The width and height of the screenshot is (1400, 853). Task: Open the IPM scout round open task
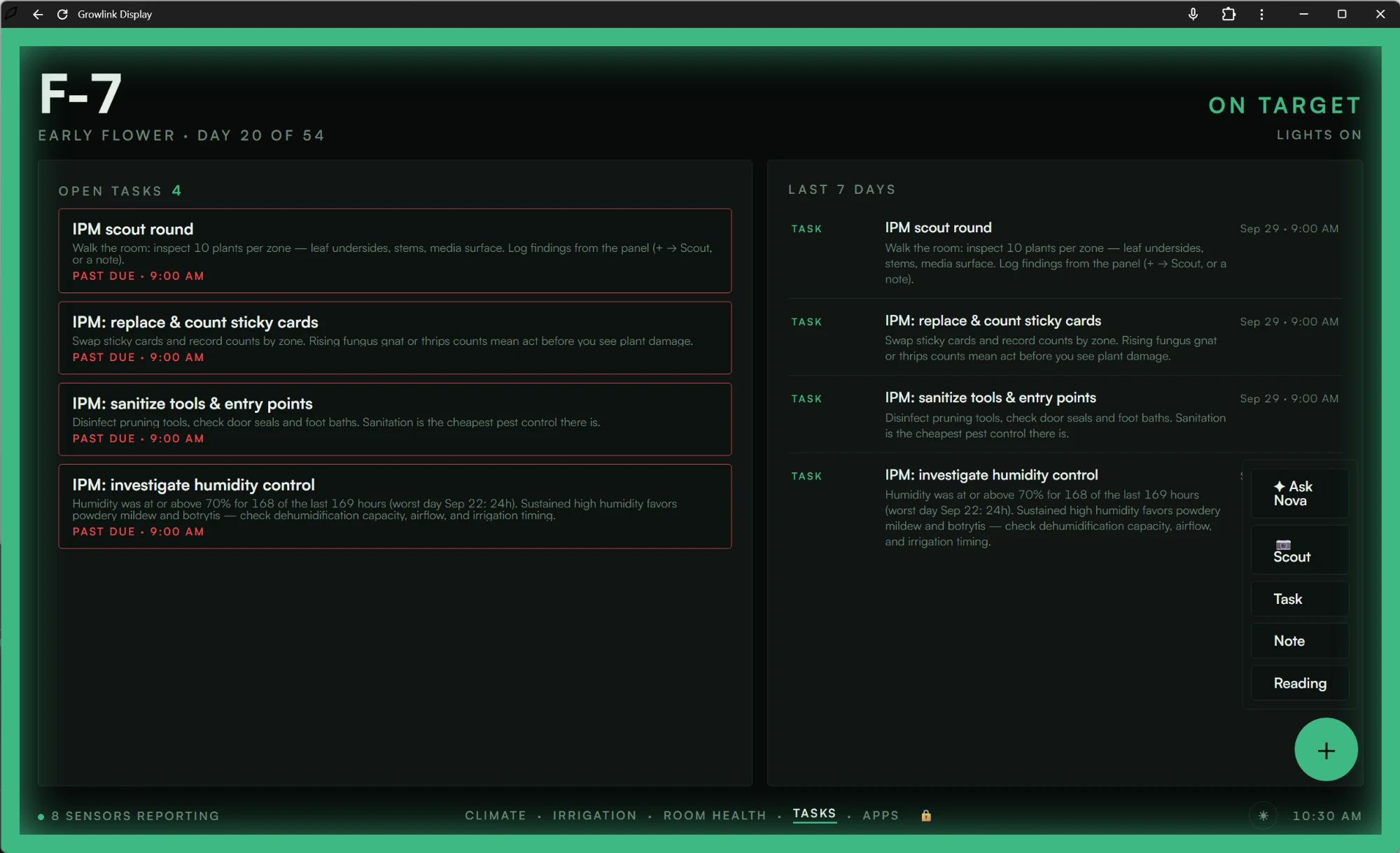click(395, 251)
